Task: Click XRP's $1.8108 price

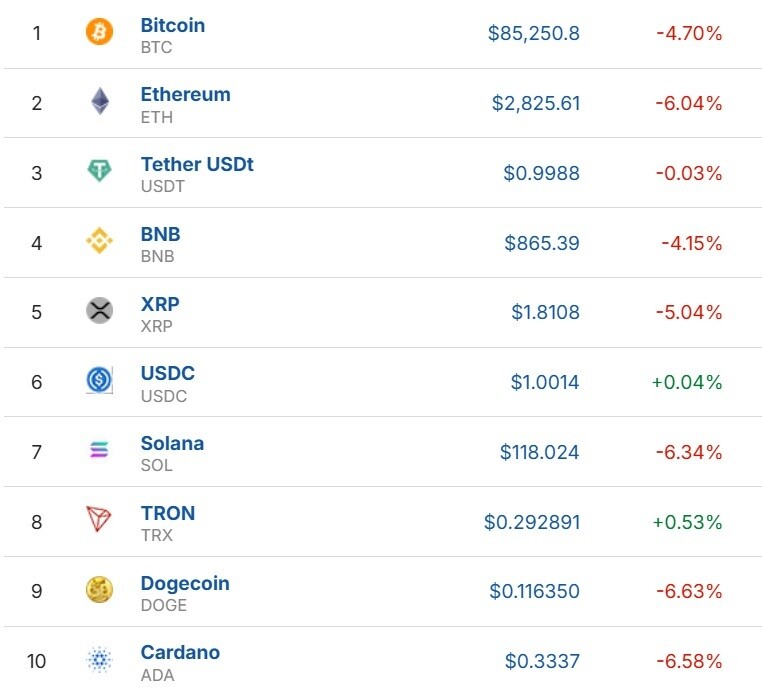Action: pyautogui.click(x=545, y=312)
